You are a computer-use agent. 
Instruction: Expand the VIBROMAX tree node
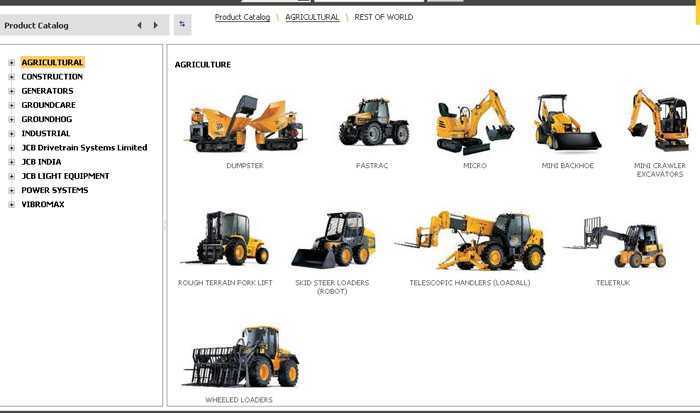tap(12, 204)
